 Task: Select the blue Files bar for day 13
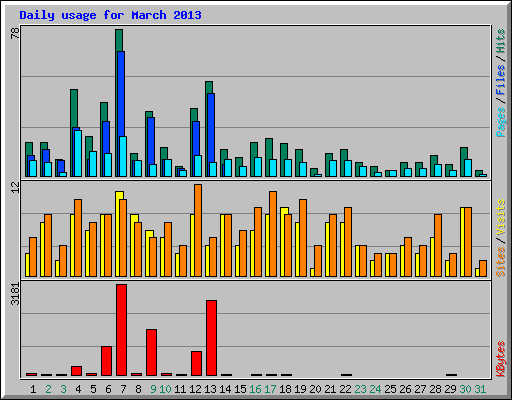tap(211, 135)
